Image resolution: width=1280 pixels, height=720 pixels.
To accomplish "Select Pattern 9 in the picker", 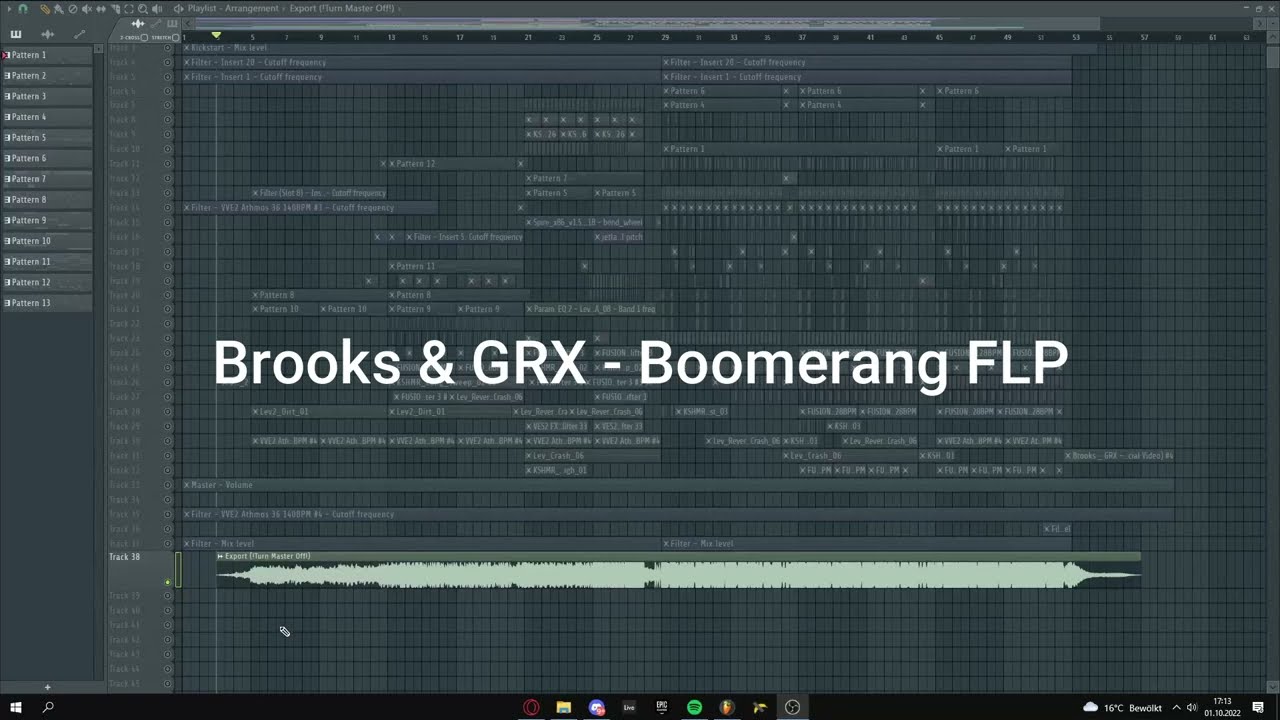I will pos(48,220).
